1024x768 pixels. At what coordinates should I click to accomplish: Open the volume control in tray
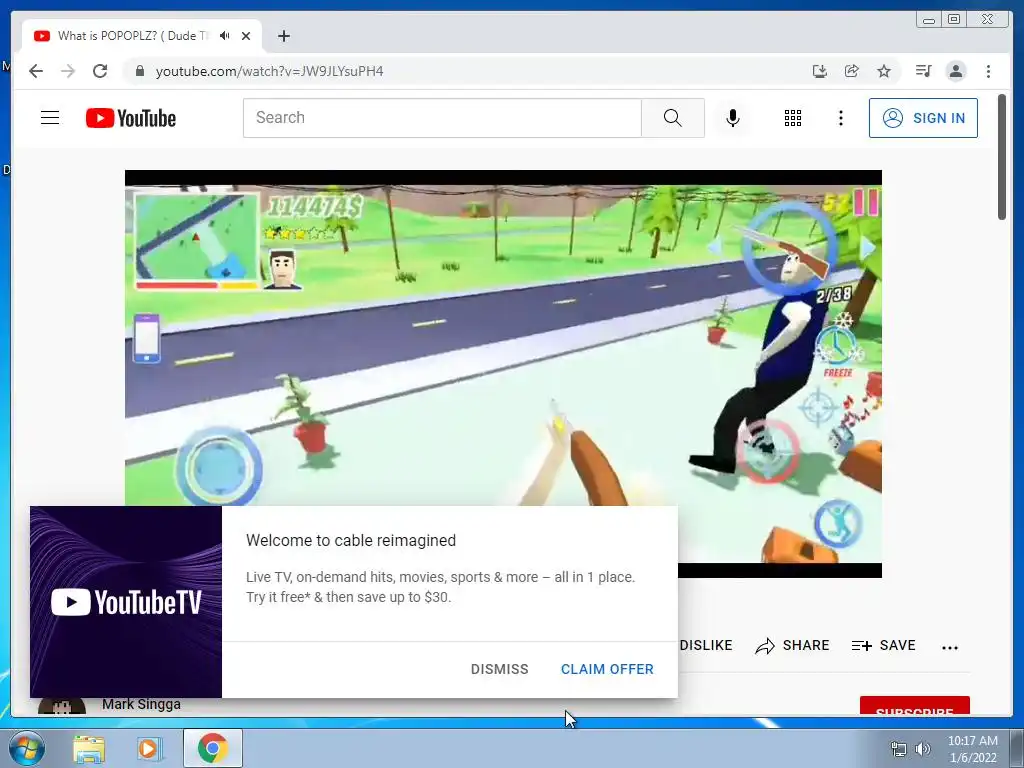click(923, 749)
